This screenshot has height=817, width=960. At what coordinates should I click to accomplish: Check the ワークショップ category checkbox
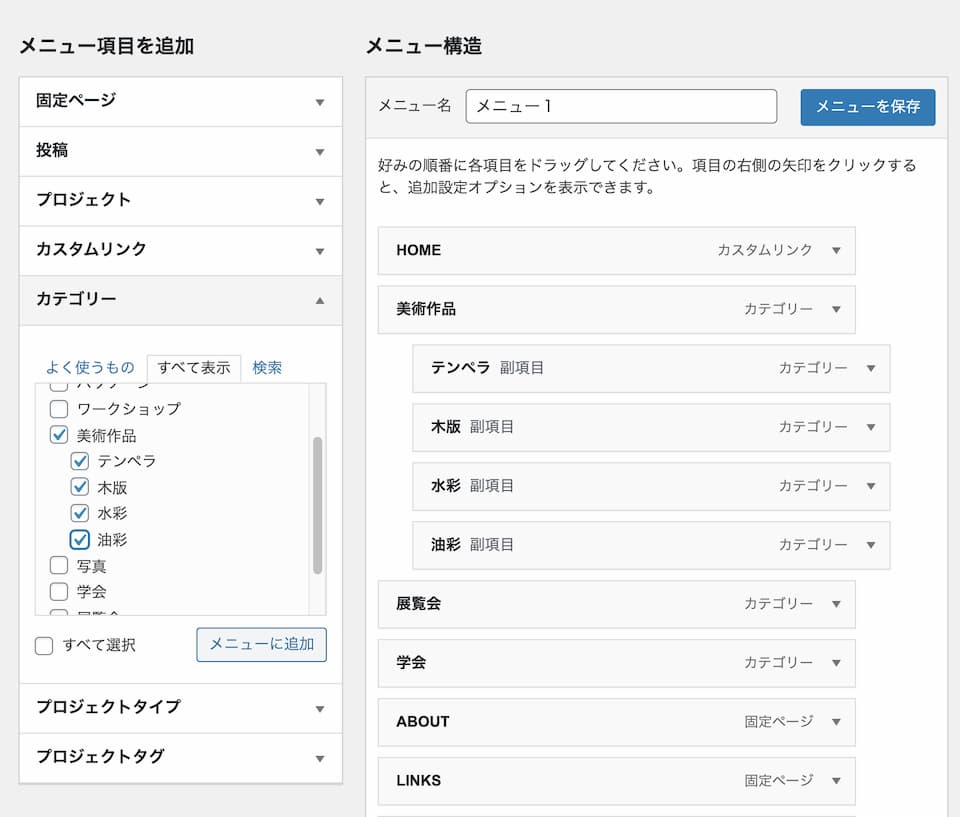click(x=59, y=409)
